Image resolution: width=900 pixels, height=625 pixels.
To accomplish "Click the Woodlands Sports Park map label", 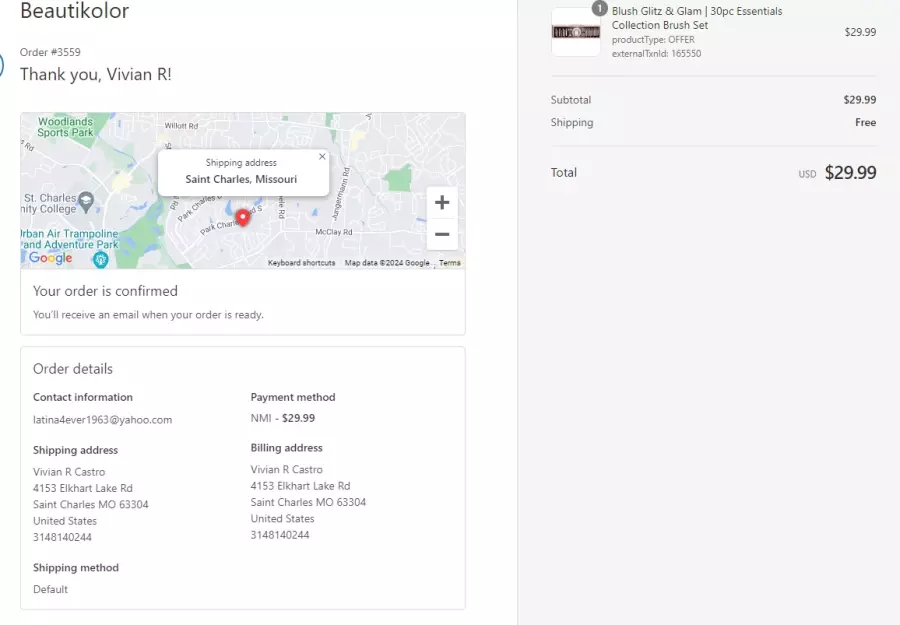I will 65,127.
